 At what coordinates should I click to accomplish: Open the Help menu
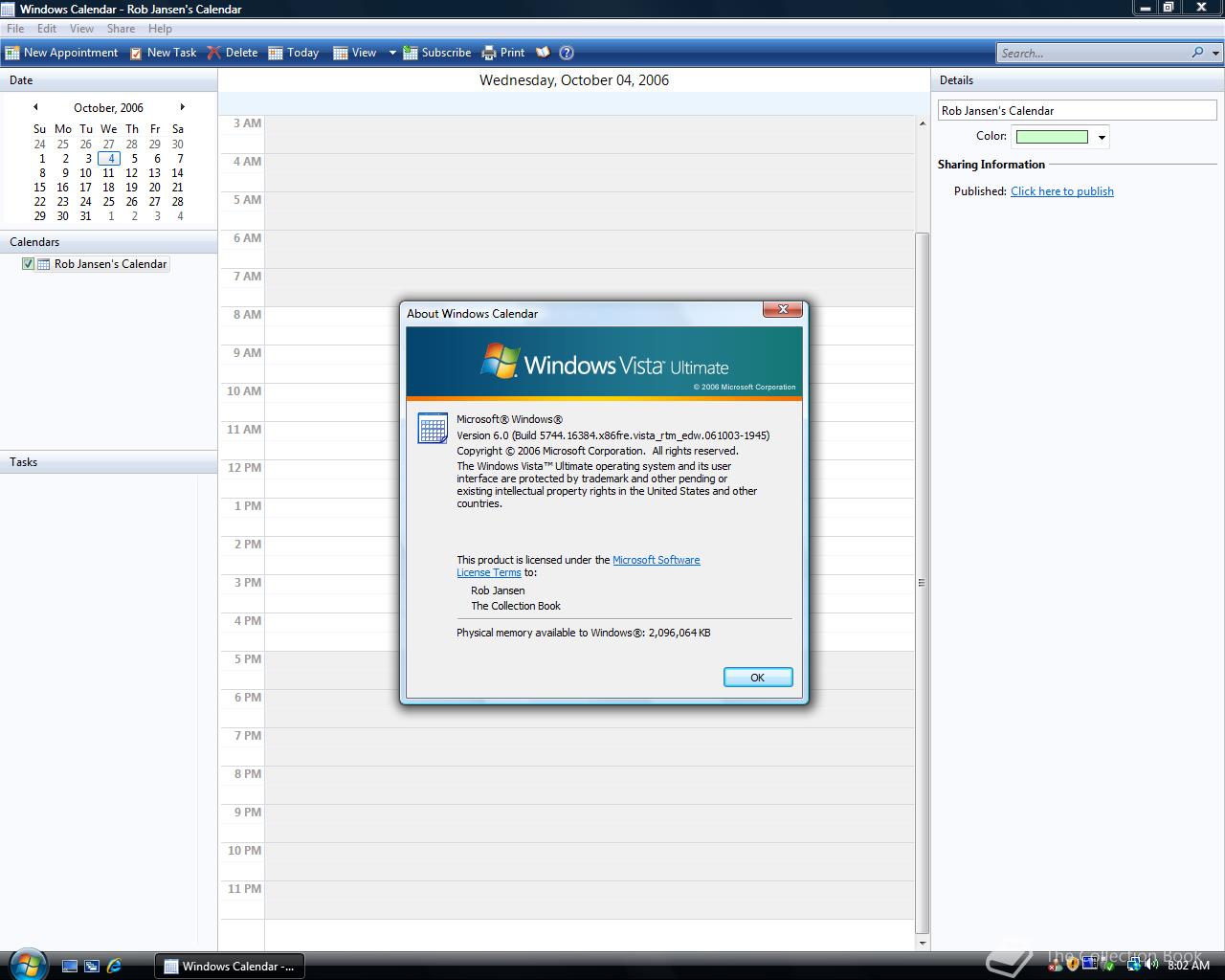click(160, 29)
